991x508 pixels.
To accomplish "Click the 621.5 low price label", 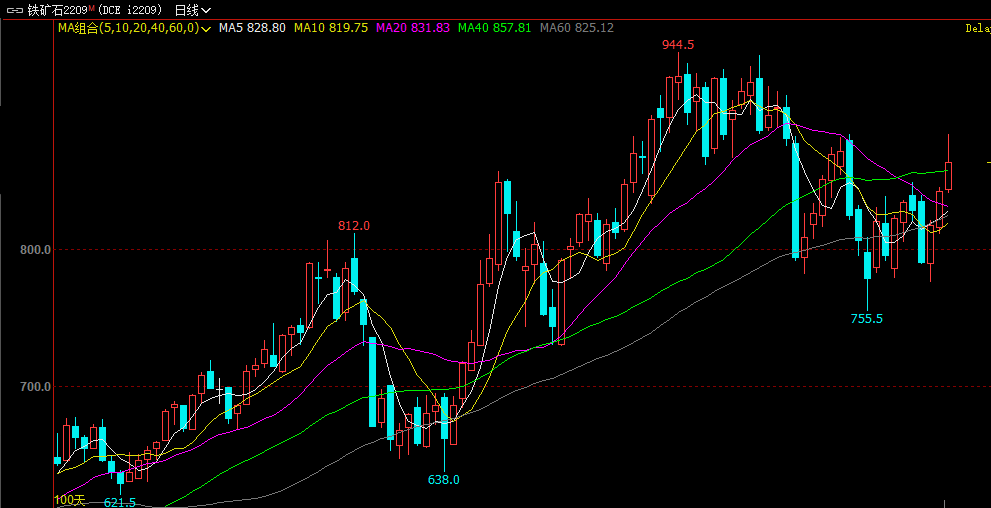I will click(119, 502).
